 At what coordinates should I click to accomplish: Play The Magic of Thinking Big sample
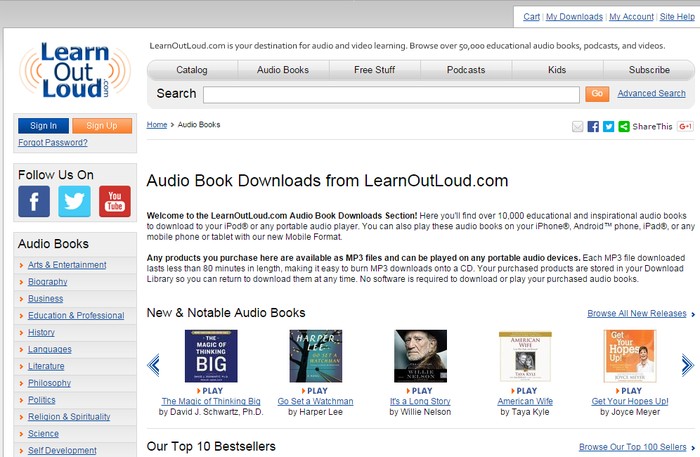[210, 391]
